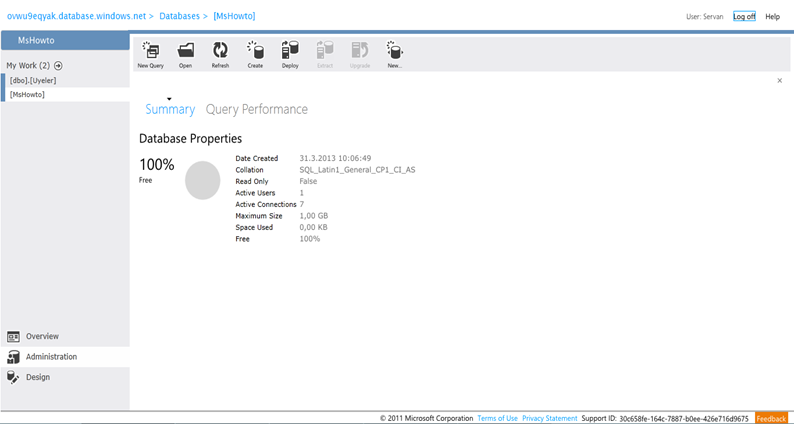Refresh the database view
The image size is (794, 424).
(220, 51)
